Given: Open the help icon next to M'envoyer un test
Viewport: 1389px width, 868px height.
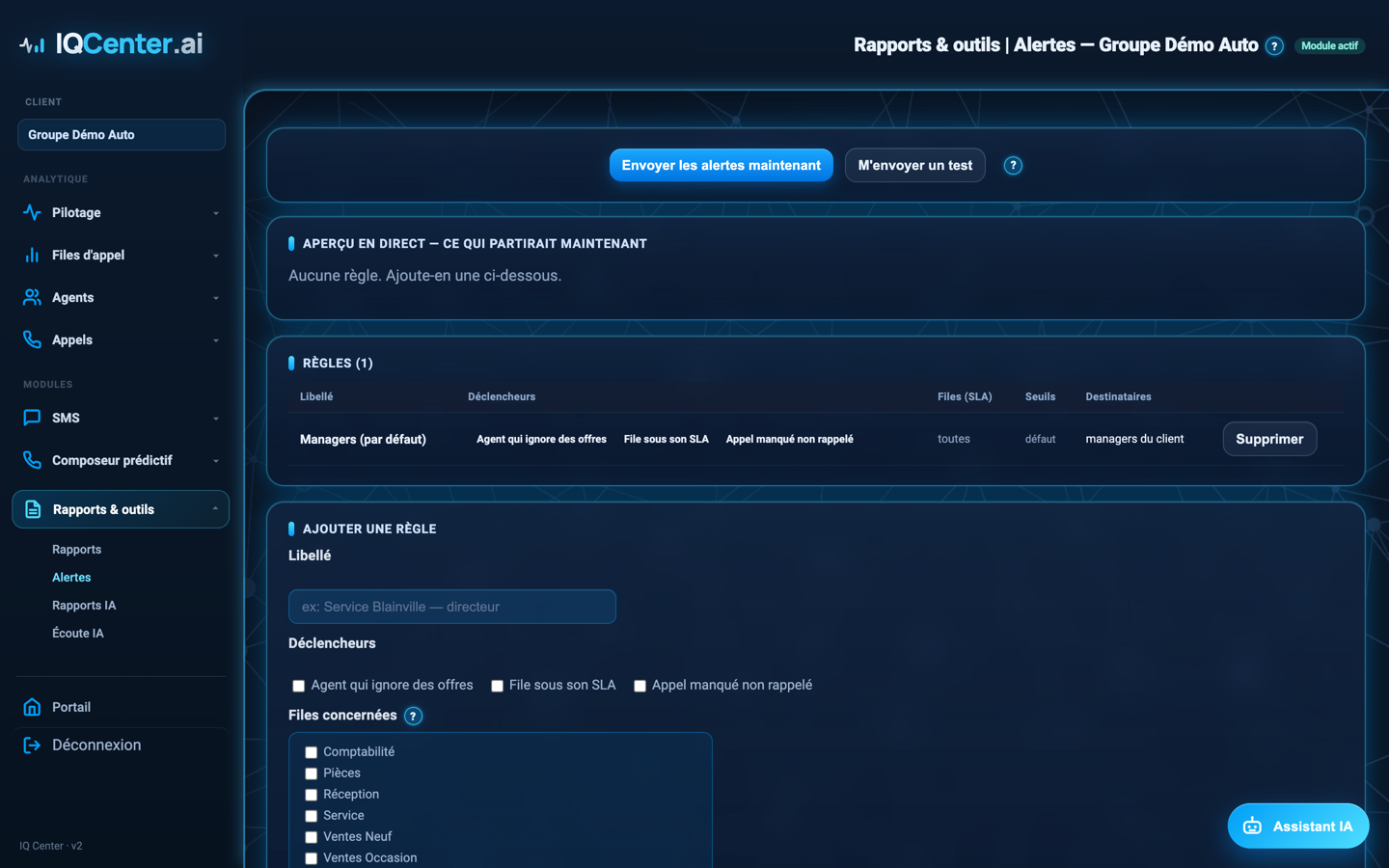Looking at the screenshot, I should [1013, 166].
